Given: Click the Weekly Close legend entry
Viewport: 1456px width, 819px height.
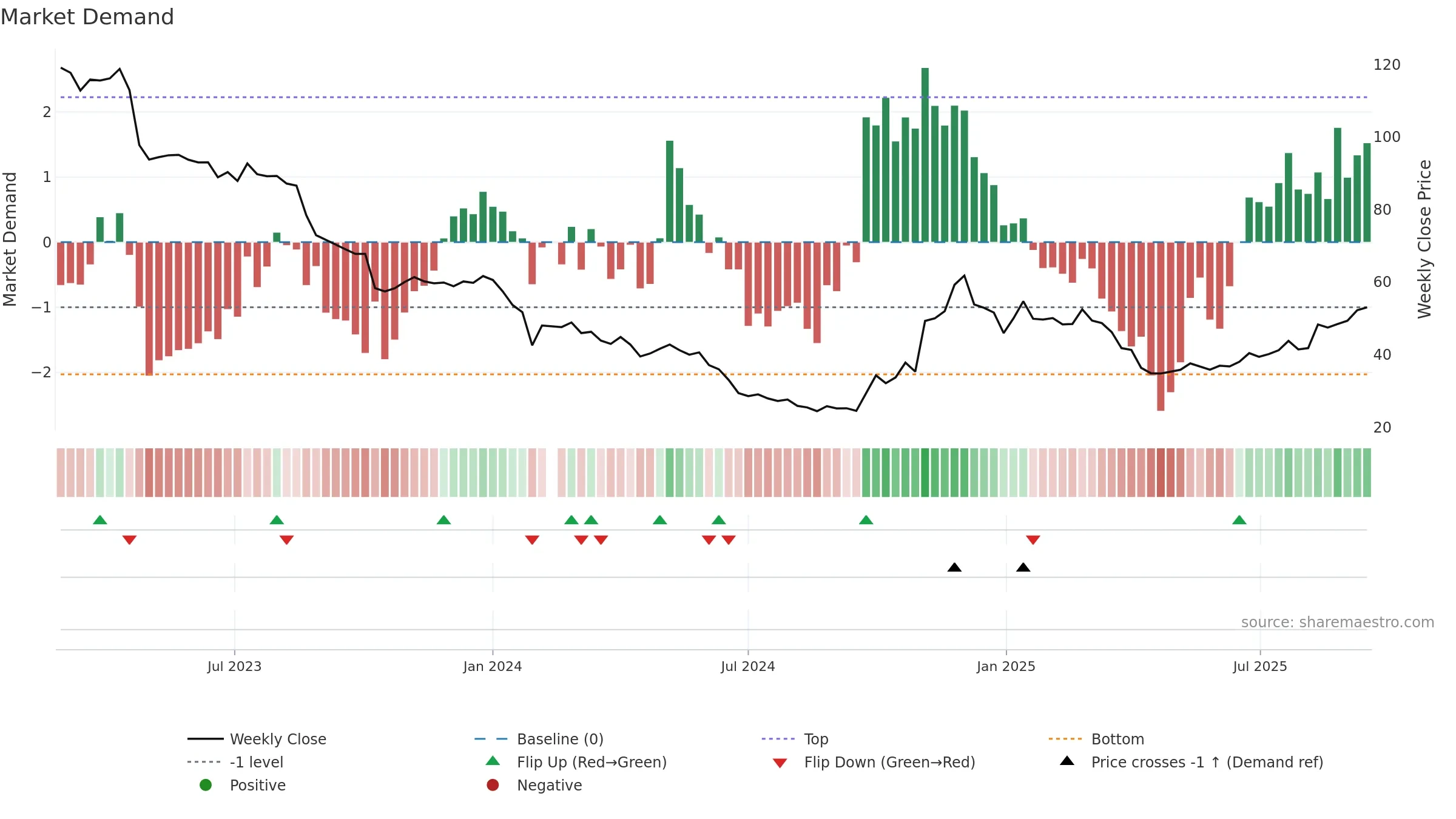Looking at the screenshot, I should coord(257,739).
